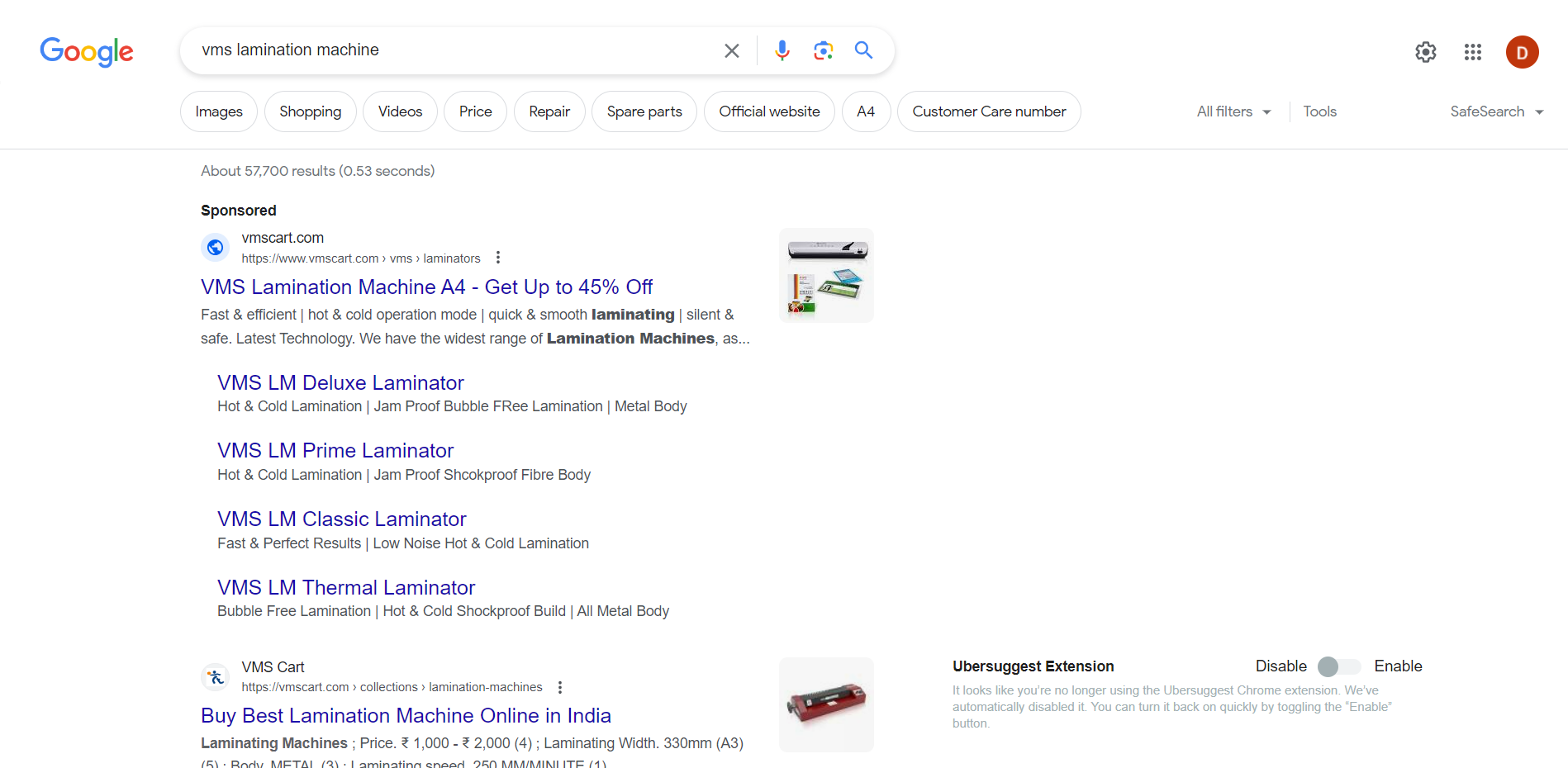Switch to Videos results
Image resolution: width=1568 pixels, height=768 pixels.
coord(400,111)
